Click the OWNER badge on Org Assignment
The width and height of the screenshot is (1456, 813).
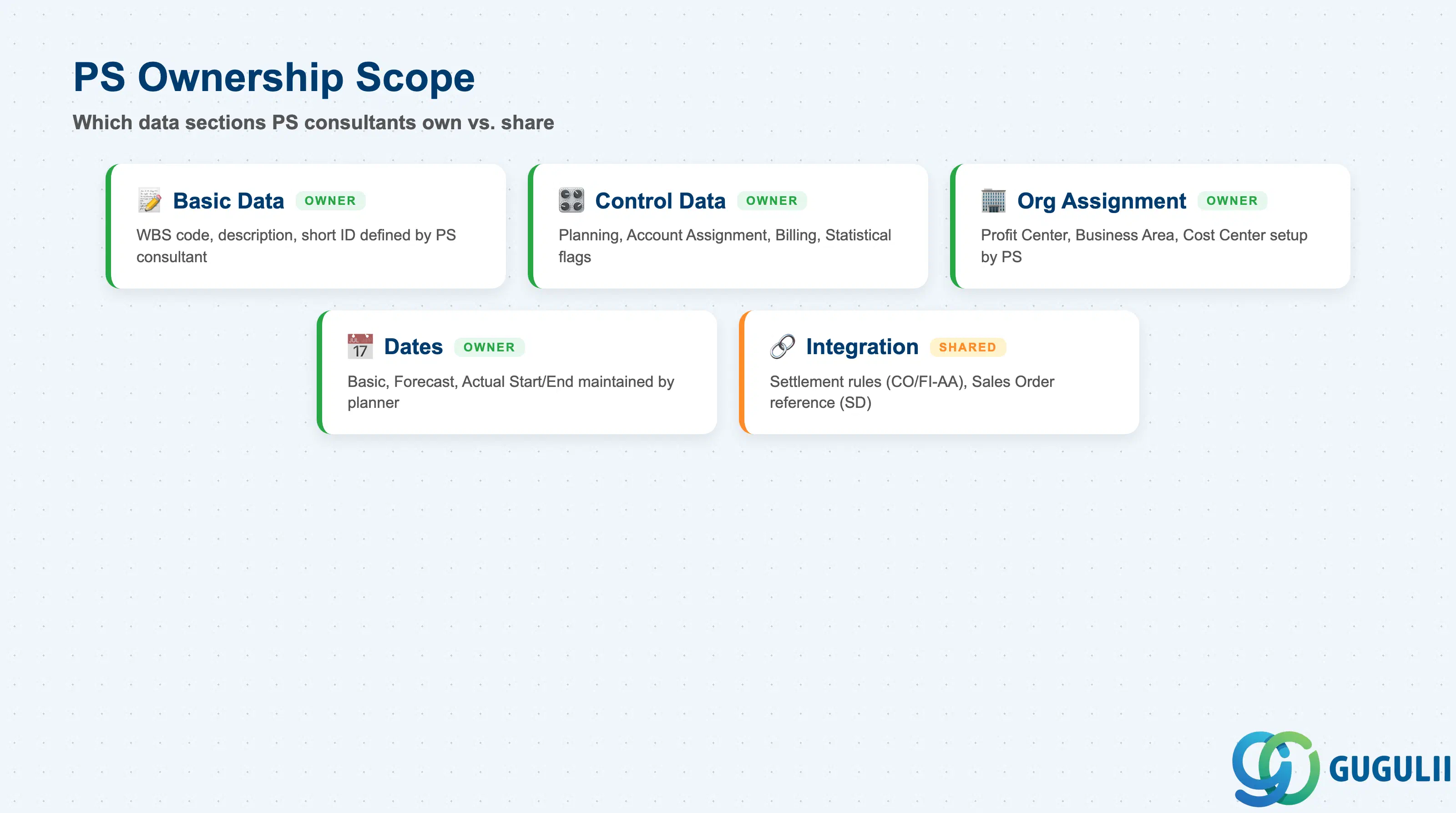pyautogui.click(x=1232, y=201)
